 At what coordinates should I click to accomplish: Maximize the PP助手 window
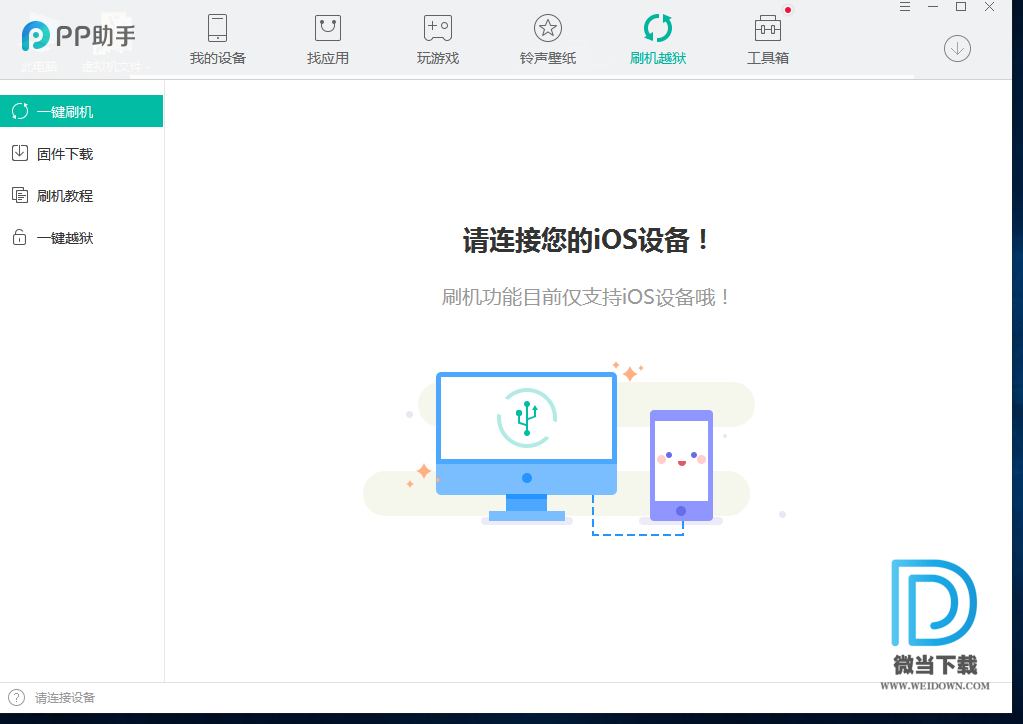tap(961, 7)
